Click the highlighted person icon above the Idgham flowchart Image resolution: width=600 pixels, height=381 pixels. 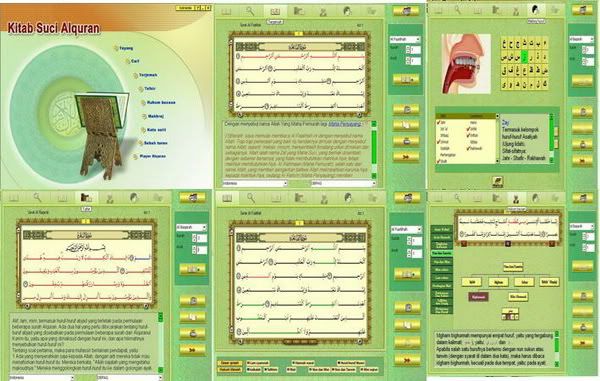516,198
